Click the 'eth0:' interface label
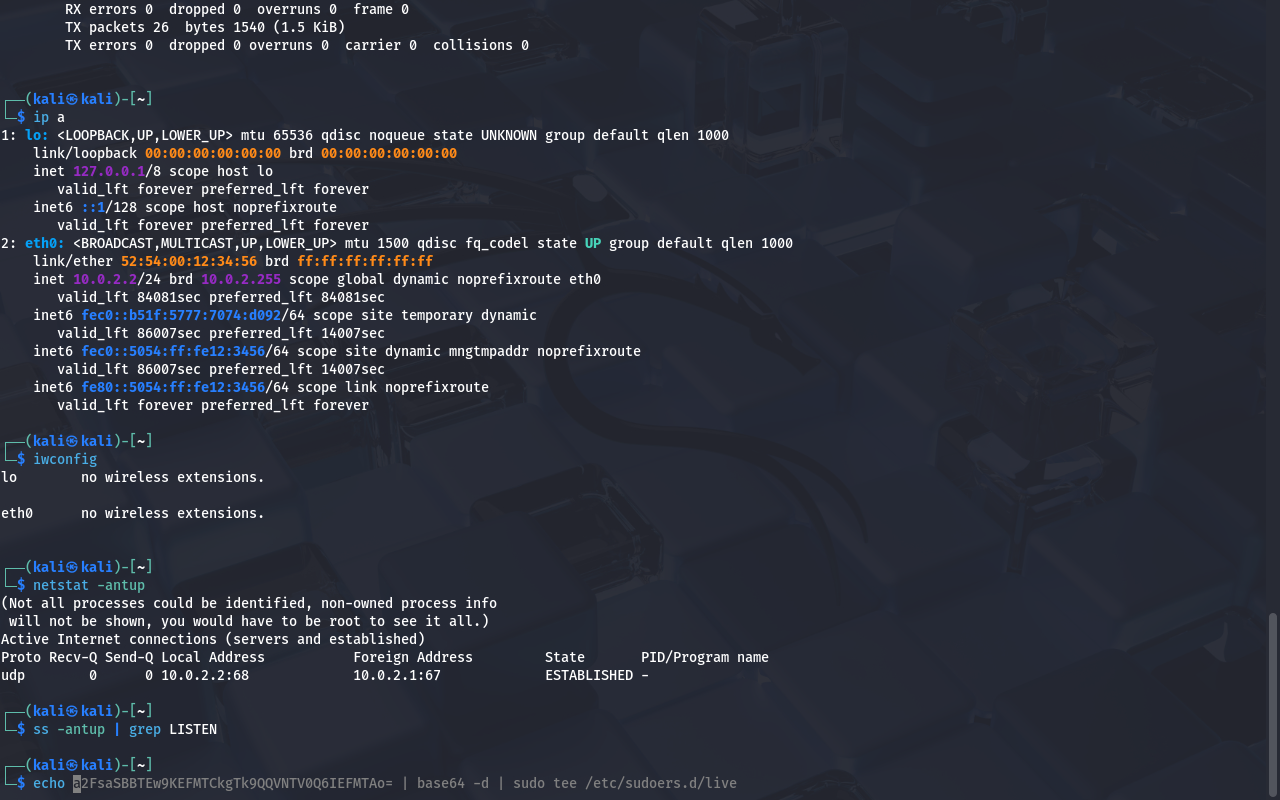Viewport: 1280px width, 800px height. pyautogui.click(x=44, y=243)
